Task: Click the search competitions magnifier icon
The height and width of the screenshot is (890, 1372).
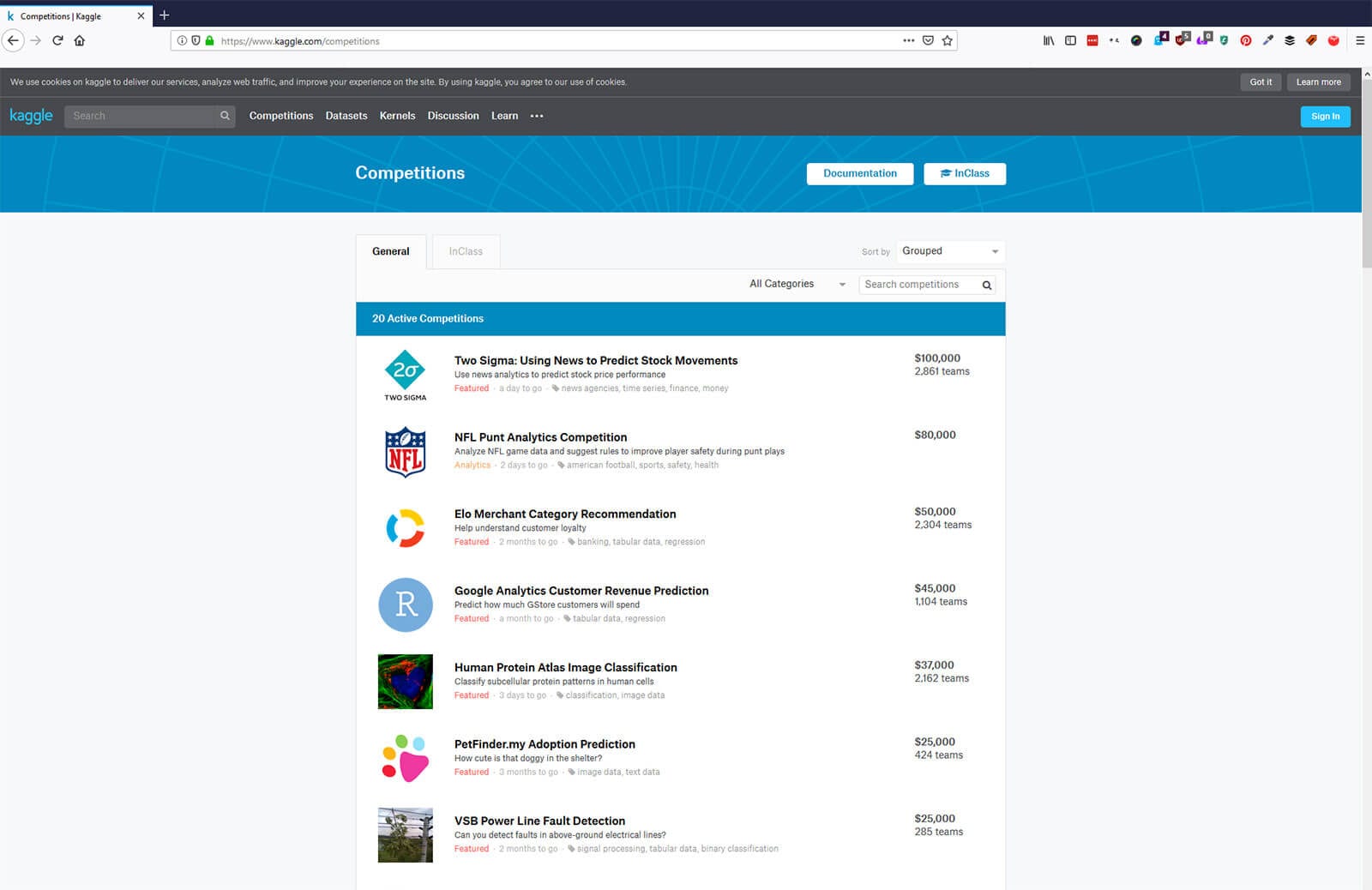Action: tap(987, 285)
